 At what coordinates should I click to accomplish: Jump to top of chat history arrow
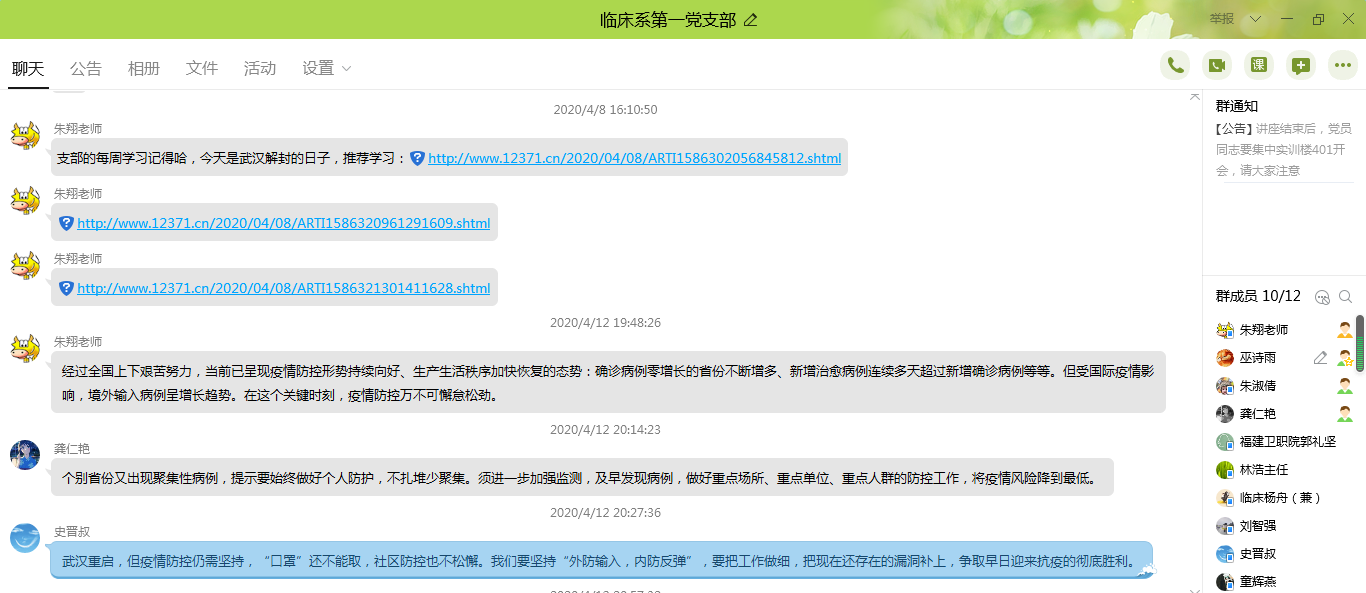[1194, 96]
